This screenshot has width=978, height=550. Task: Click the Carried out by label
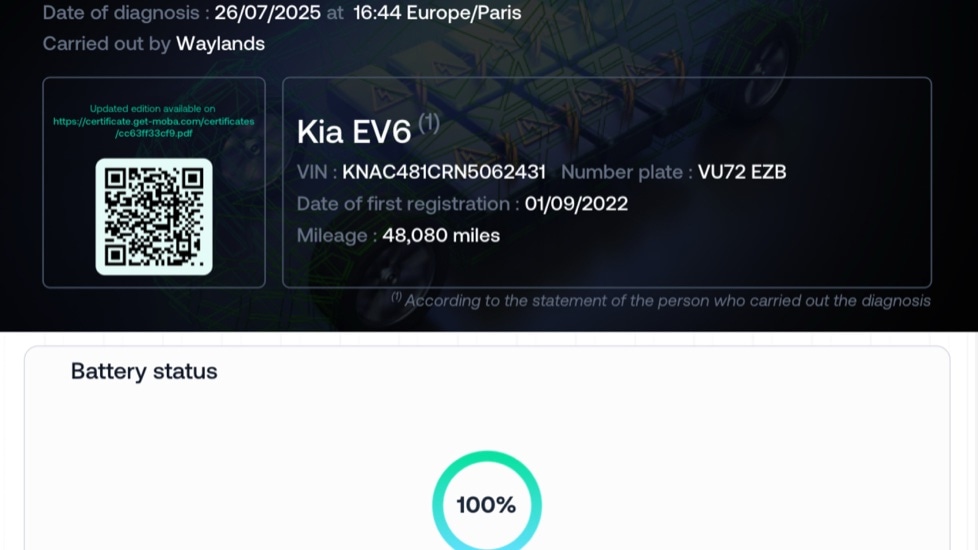coord(107,44)
